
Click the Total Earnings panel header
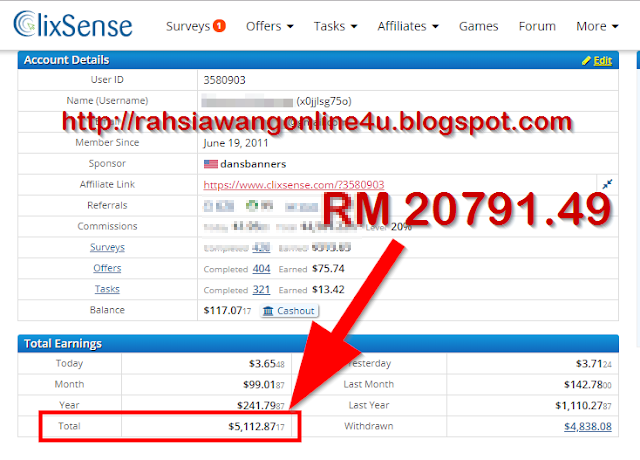(318, 344)
